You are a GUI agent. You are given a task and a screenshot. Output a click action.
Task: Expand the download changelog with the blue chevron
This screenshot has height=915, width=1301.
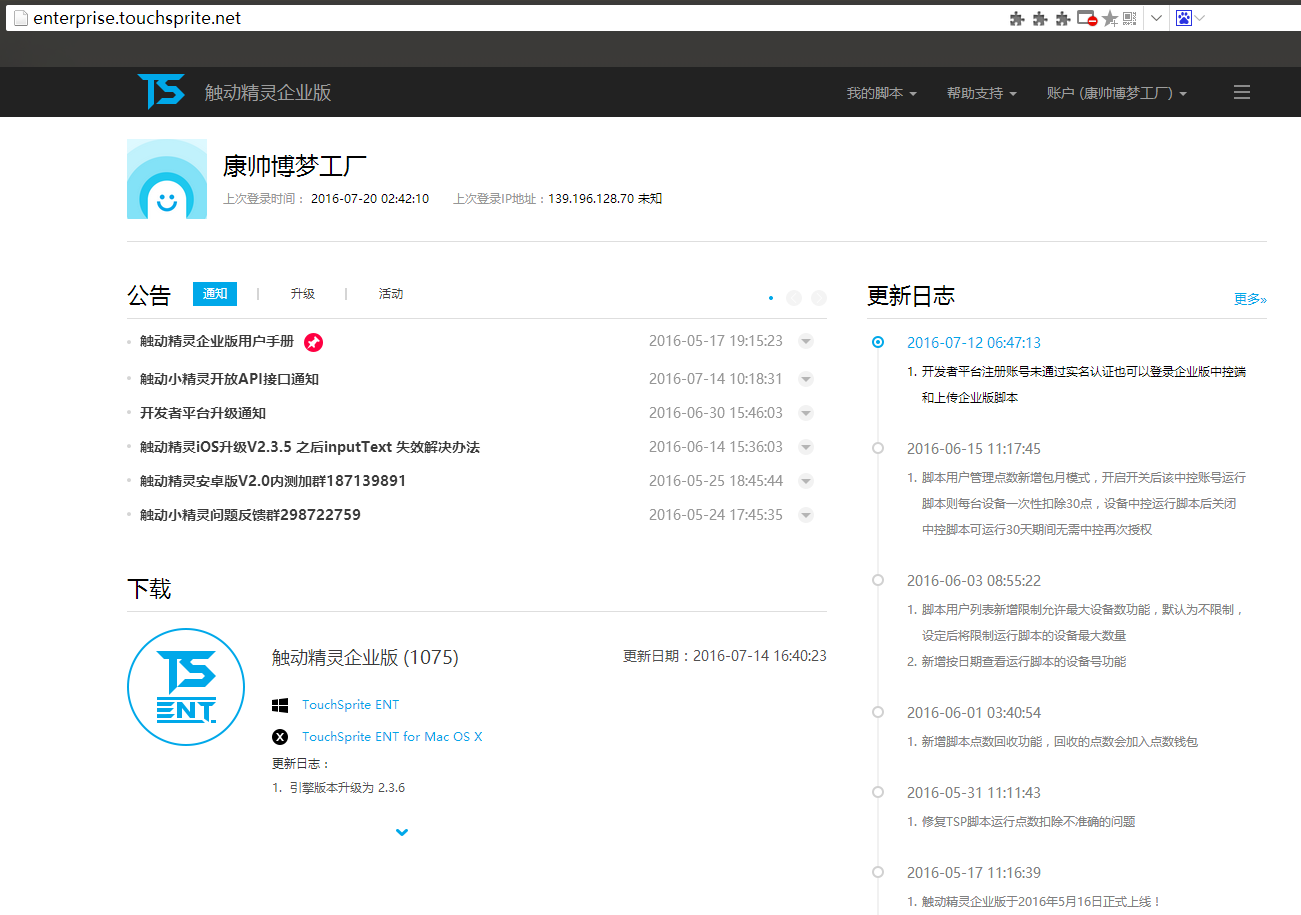point(402,832)
